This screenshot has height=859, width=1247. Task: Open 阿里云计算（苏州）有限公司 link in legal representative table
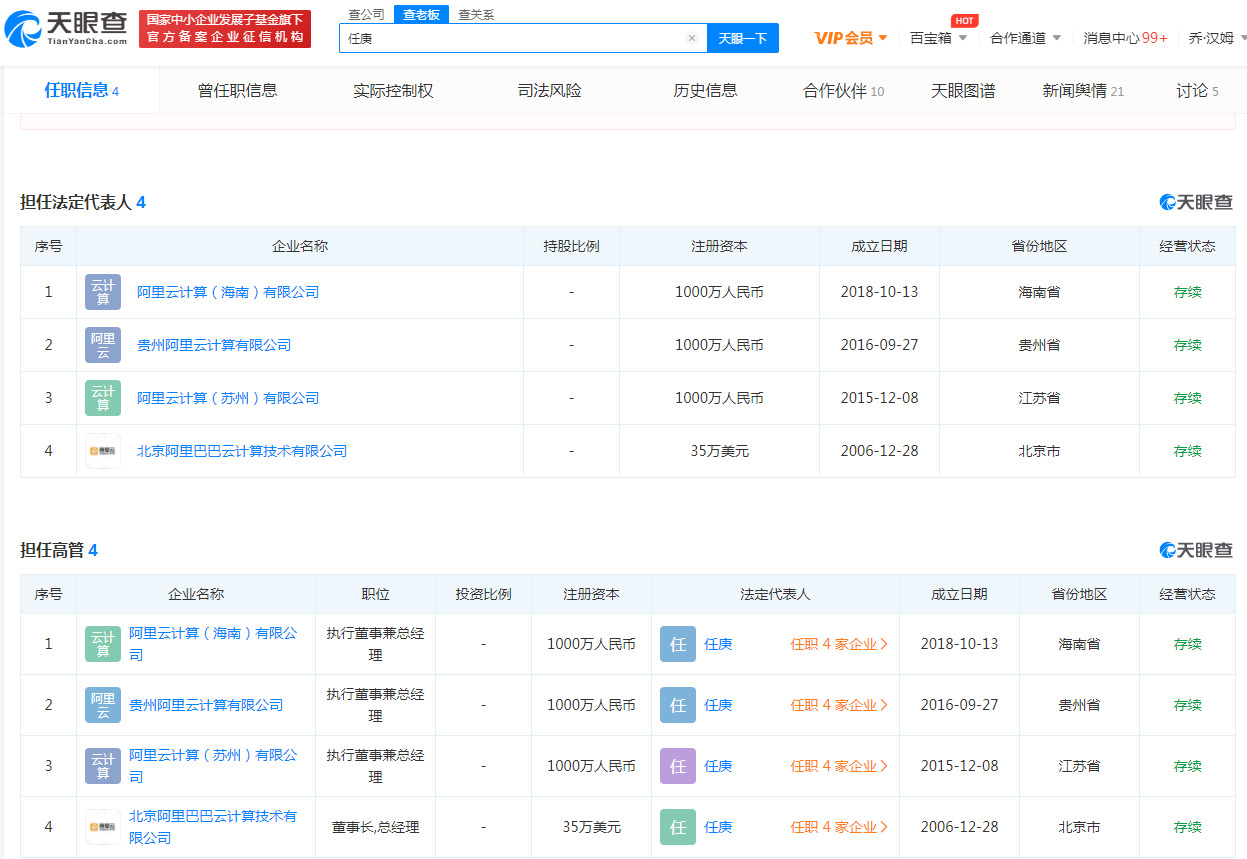228,398
